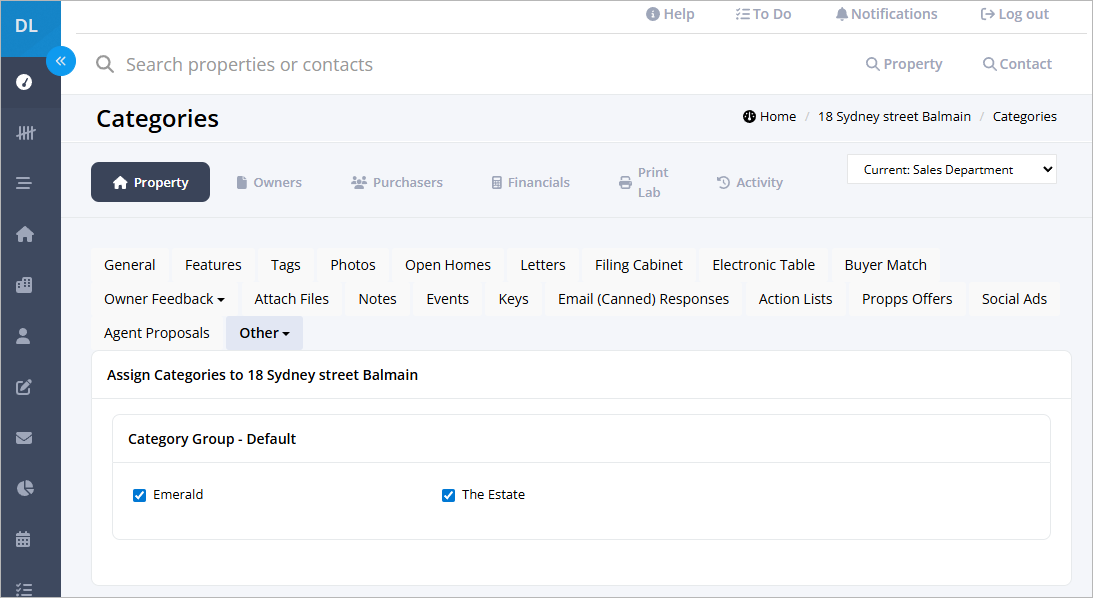Open Notifications bell link
Image resolution: width=1093 pixels, height=598 pixels.
tap(886, 14)
